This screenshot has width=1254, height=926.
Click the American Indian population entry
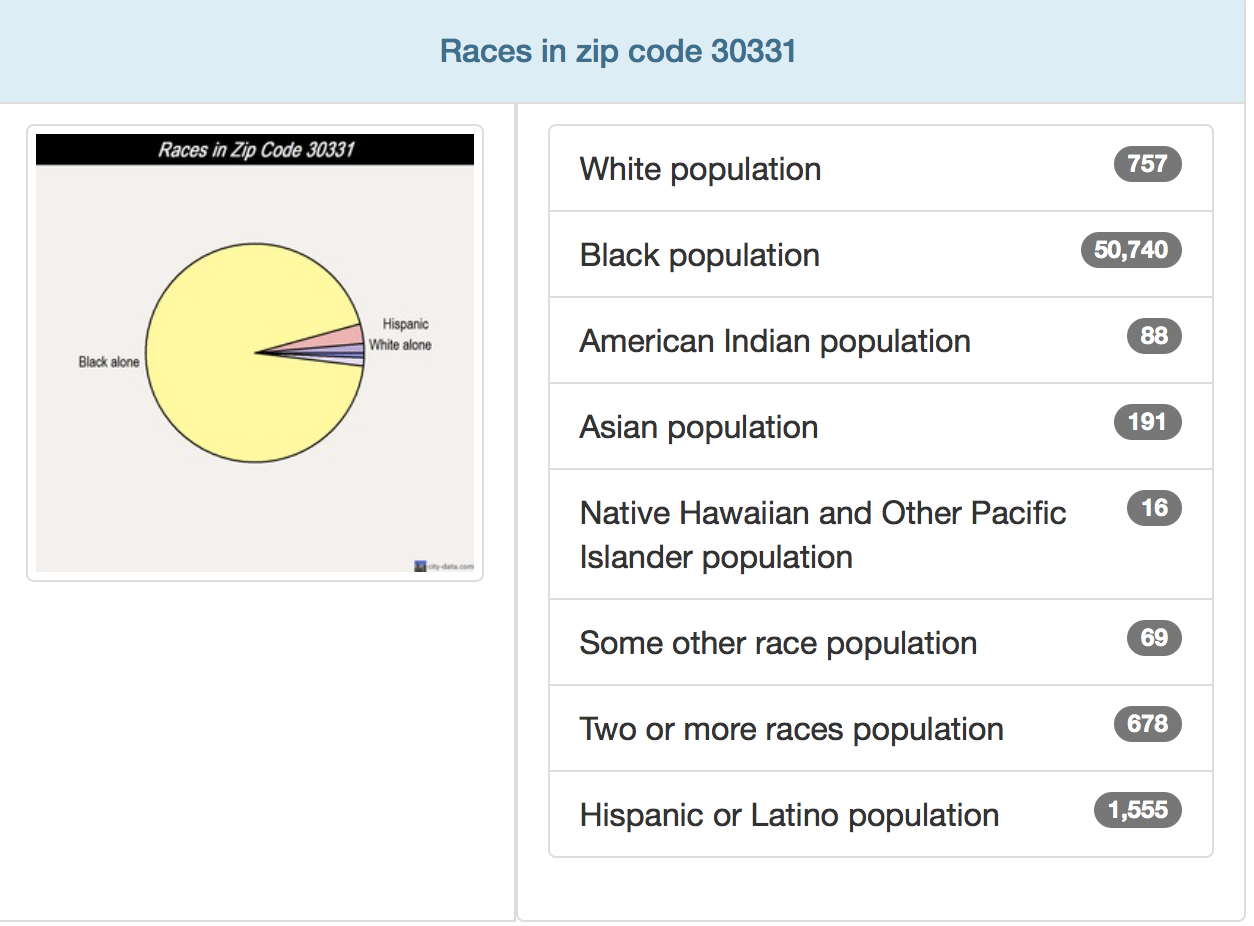[775, 341]
